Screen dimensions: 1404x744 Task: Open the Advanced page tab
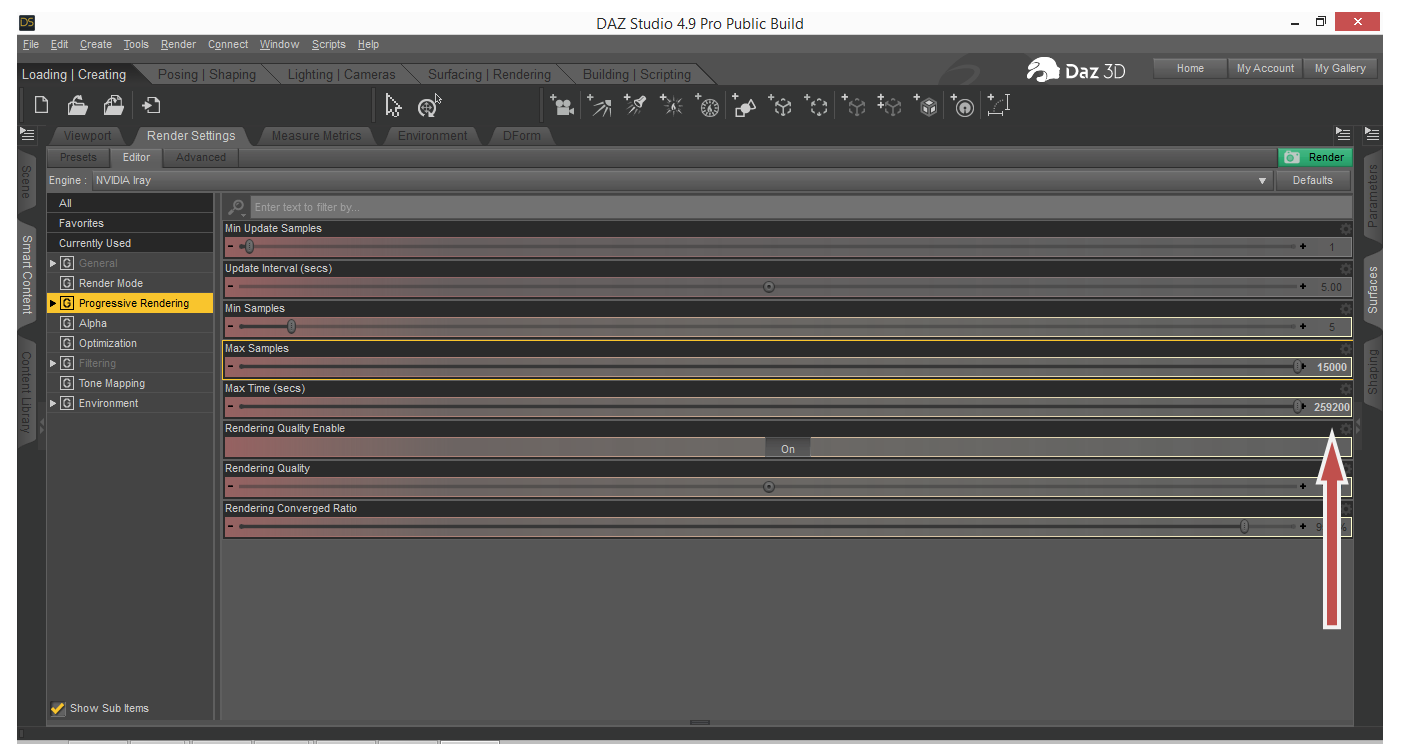[x=201, y=157]
